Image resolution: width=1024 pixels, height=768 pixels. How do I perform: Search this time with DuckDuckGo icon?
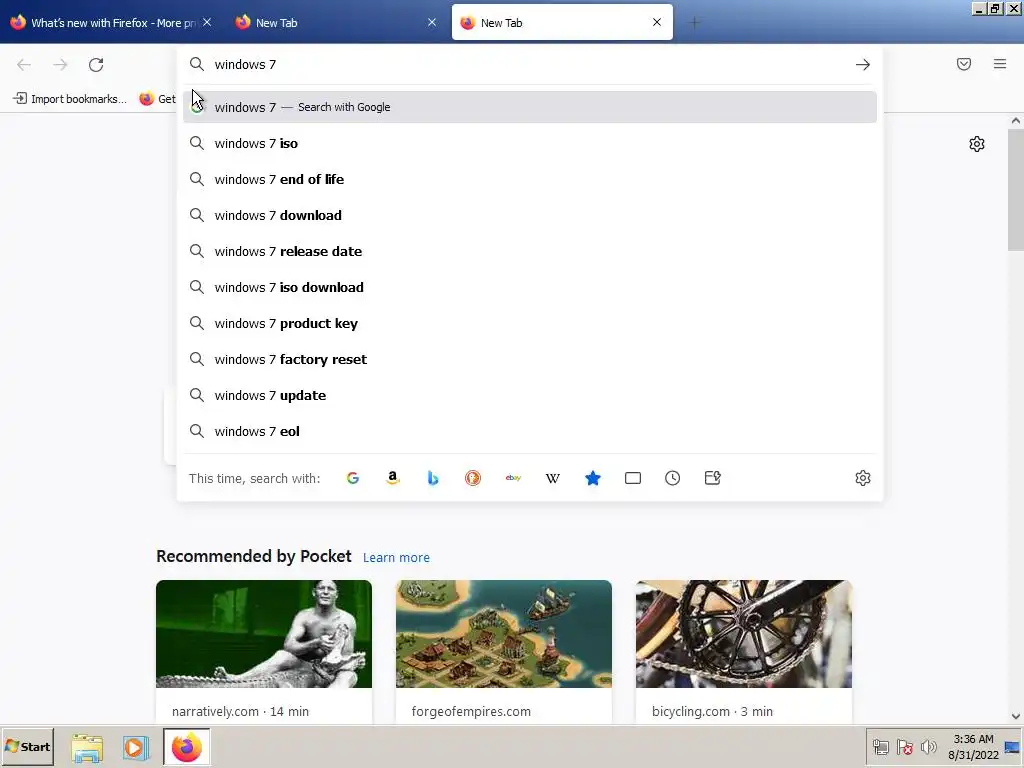click(473, 478)
